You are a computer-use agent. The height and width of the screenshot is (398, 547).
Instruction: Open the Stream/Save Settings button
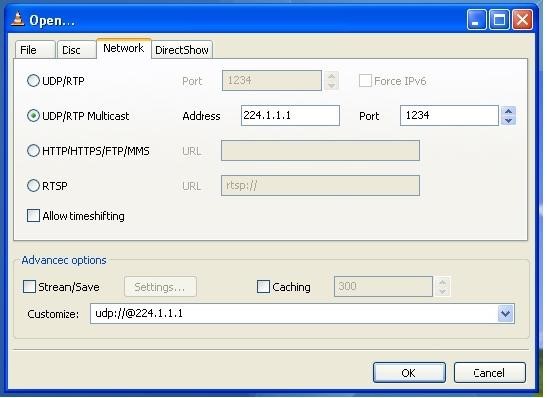160,287
